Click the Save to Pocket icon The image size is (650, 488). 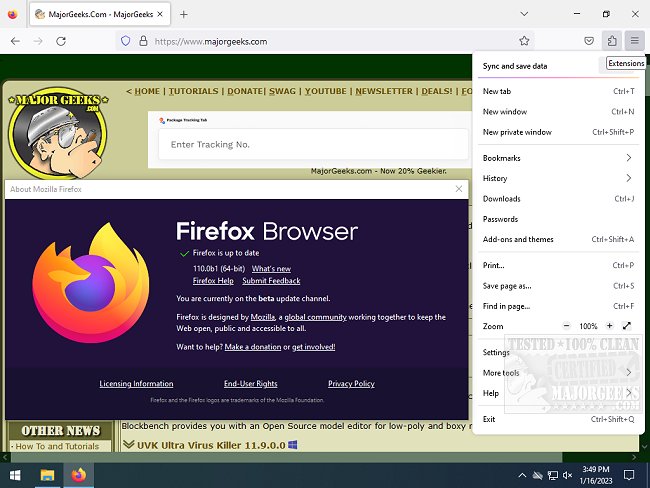589,41
